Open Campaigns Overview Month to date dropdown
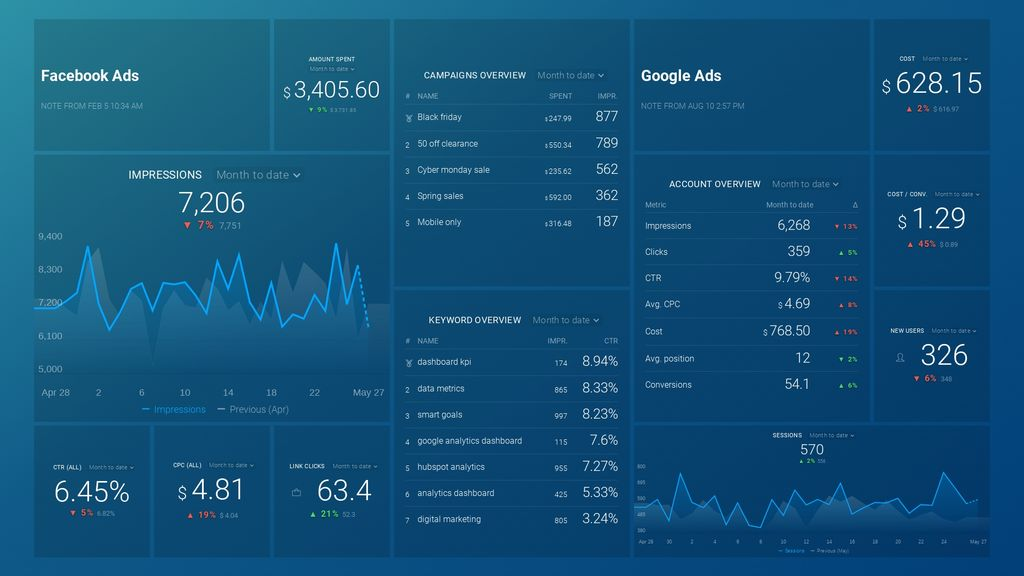This screenshot has height=576, width=1024. coord(571,75)
